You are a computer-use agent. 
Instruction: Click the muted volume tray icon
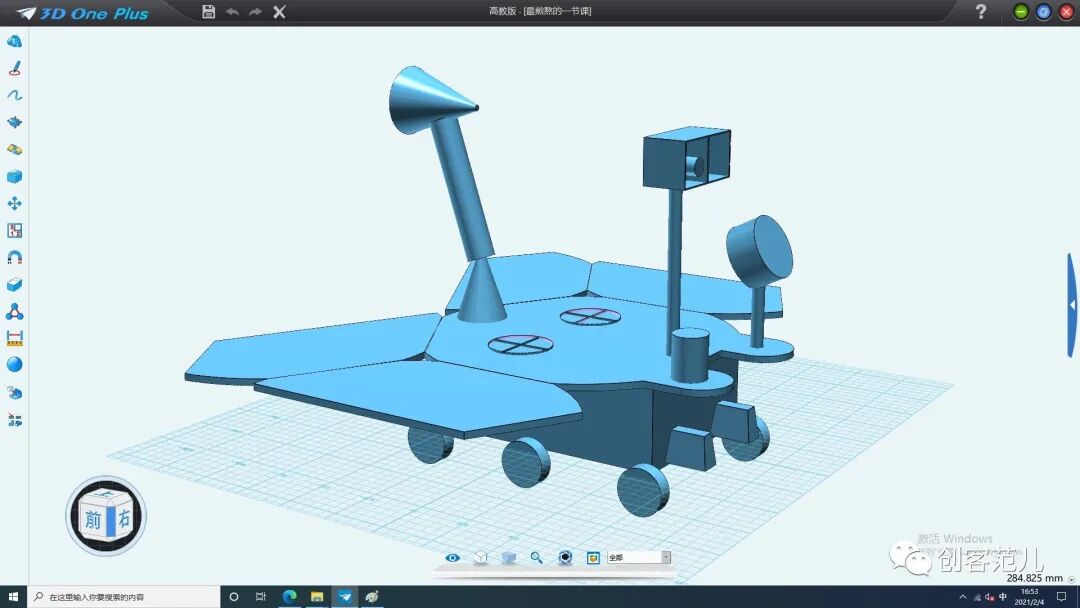[x=990, y=597]
